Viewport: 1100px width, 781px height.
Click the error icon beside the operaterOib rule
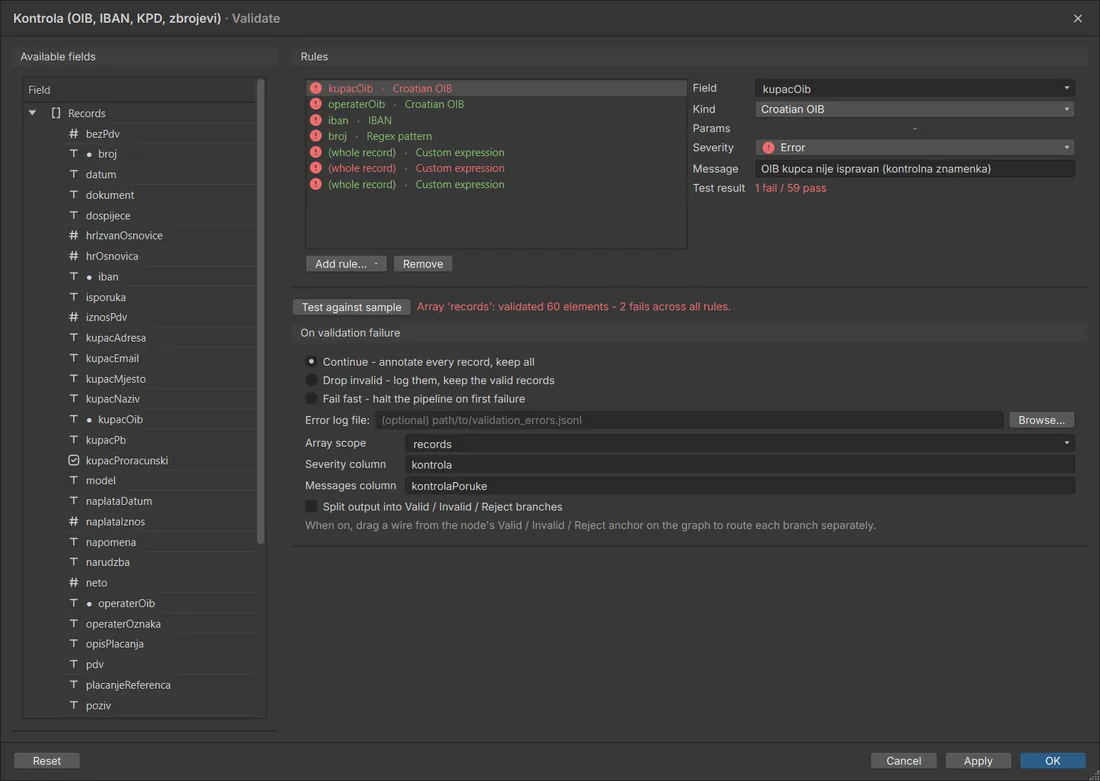(316, 104)
